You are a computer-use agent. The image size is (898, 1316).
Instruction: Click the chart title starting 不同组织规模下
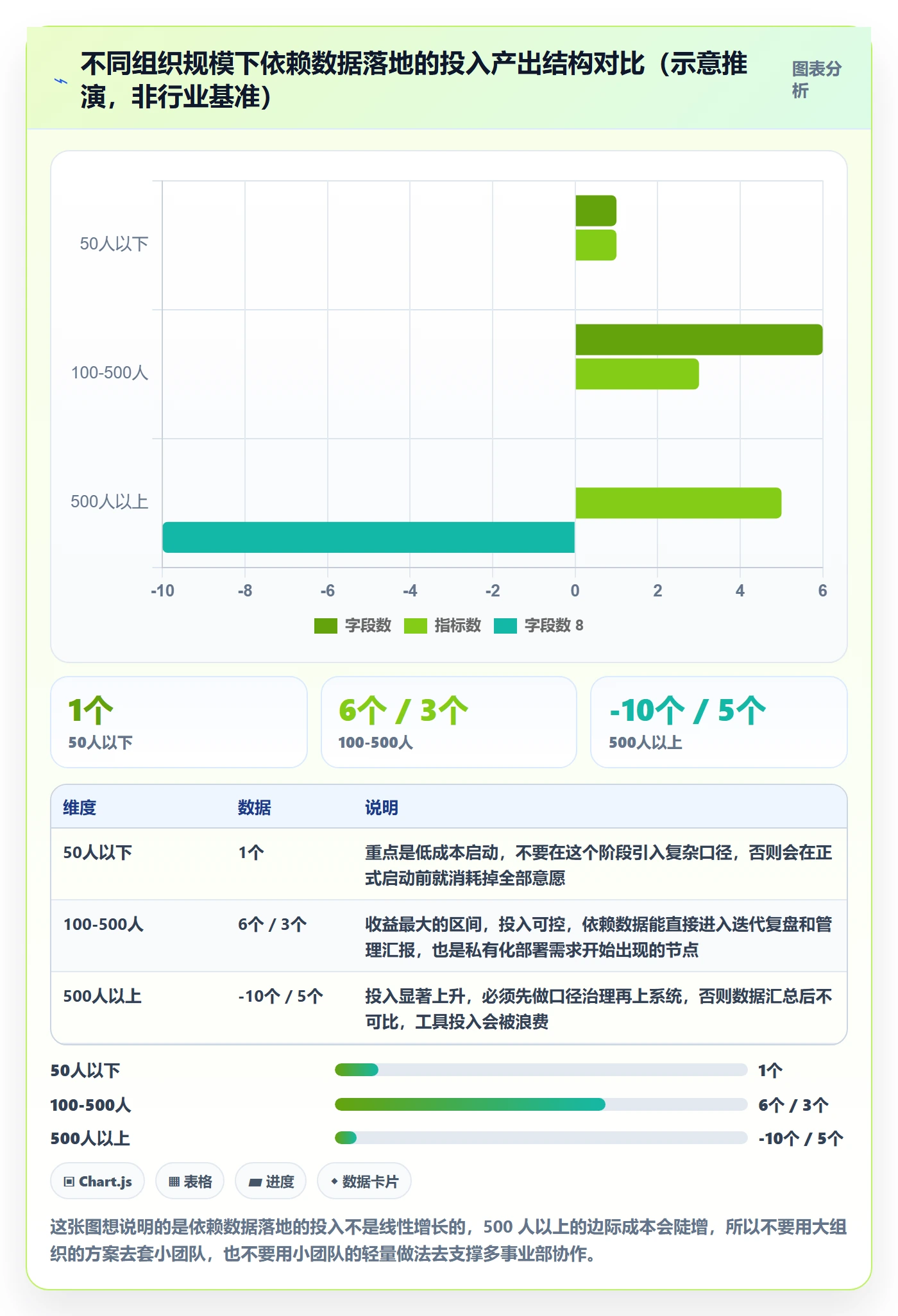(414, 80)
